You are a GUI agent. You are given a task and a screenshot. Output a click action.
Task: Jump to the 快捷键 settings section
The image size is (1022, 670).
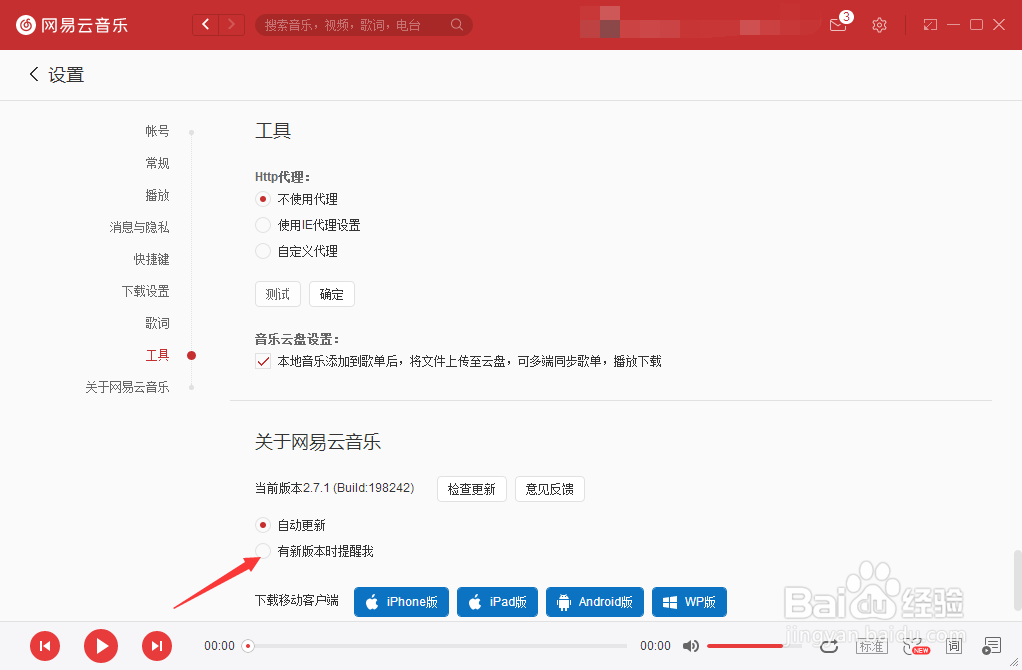point(151,259)
